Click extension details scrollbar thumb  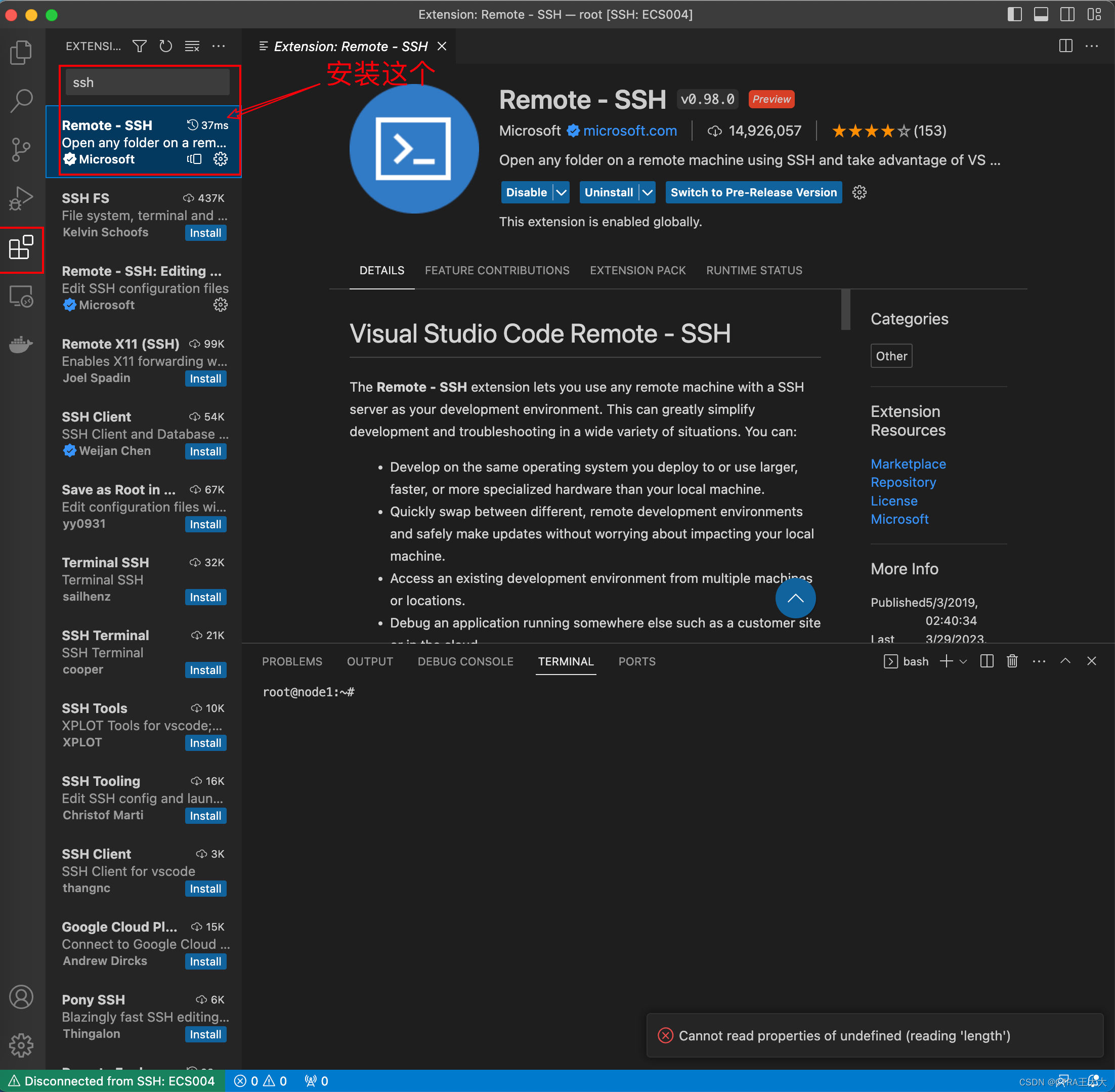tap(845, 310)
